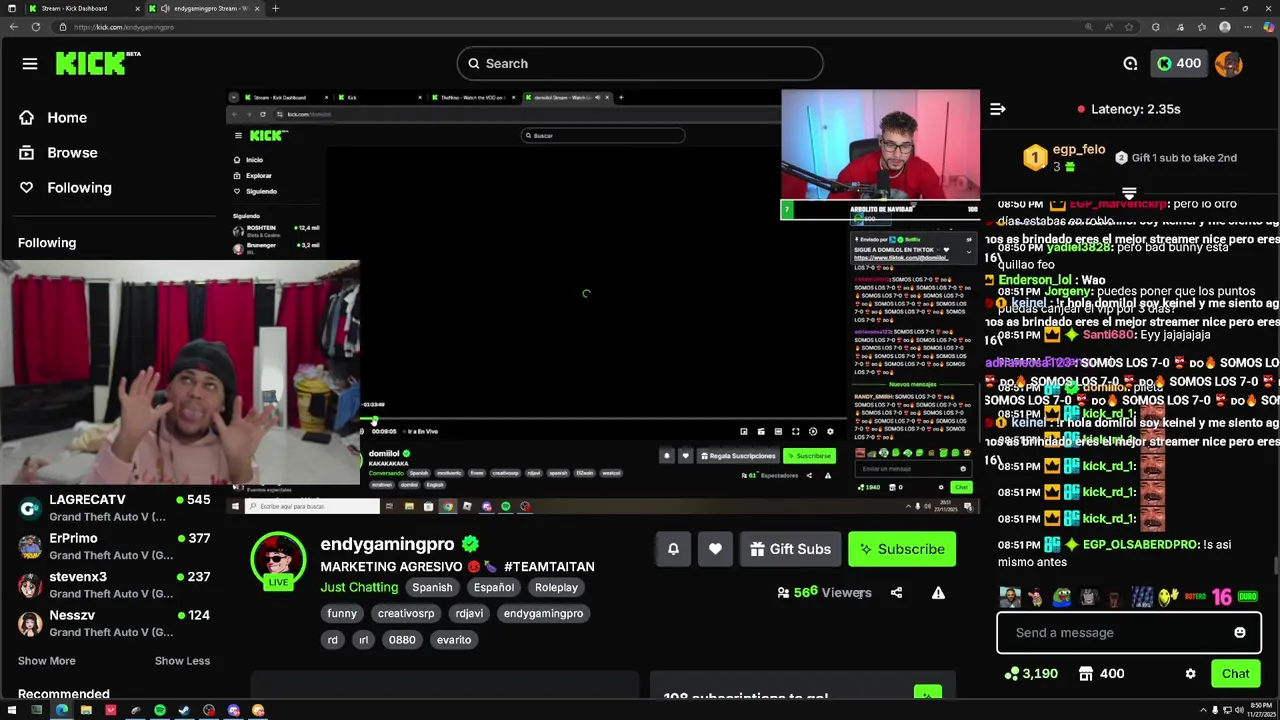1280x720 pixels.
Task: Open LAGRECATV channel
Action: 114,507
